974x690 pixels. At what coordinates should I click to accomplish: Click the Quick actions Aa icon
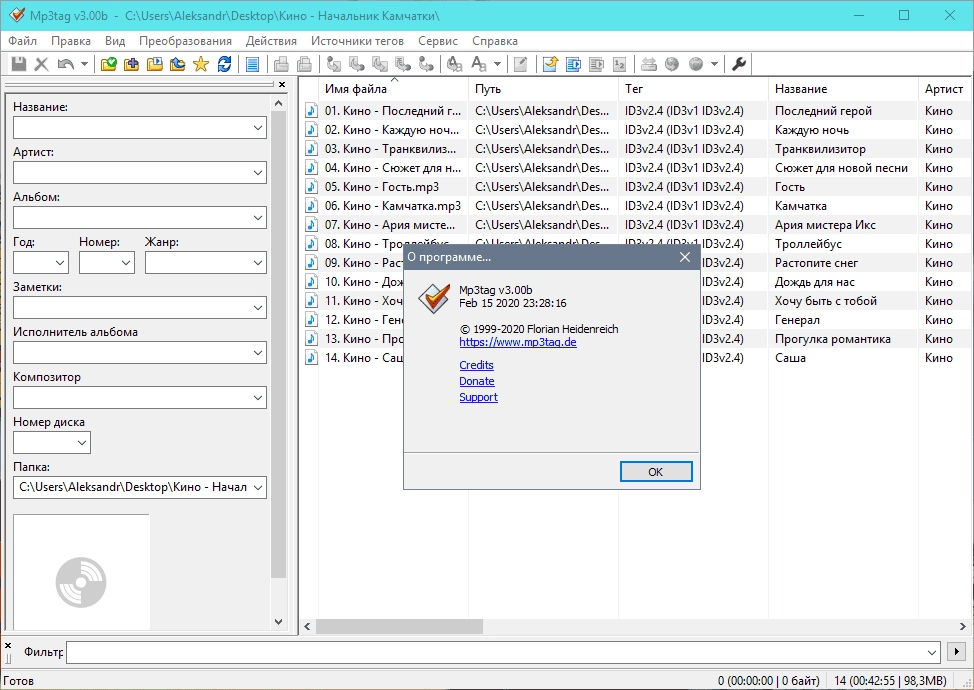click(x=479, y=64)
